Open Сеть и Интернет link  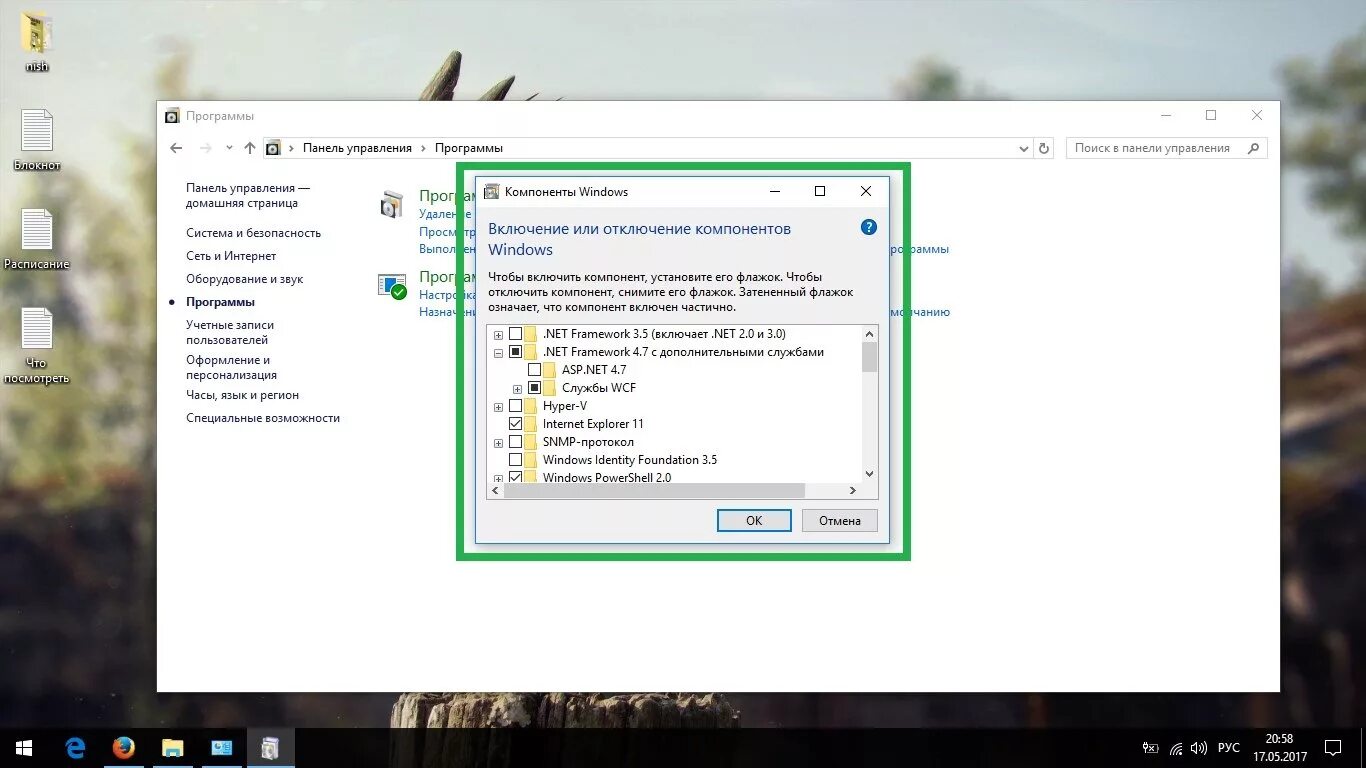tap(231, 256)
